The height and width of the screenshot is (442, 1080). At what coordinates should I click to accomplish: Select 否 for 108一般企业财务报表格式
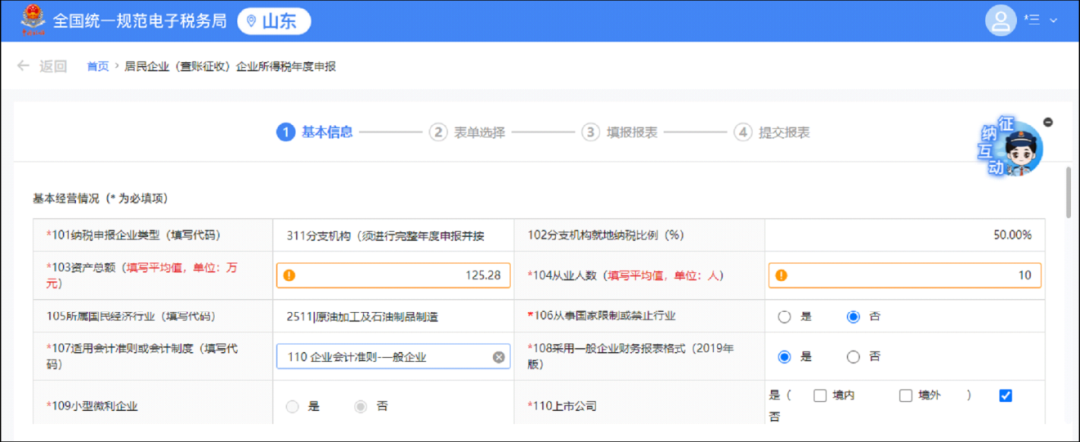coord(853,357)
